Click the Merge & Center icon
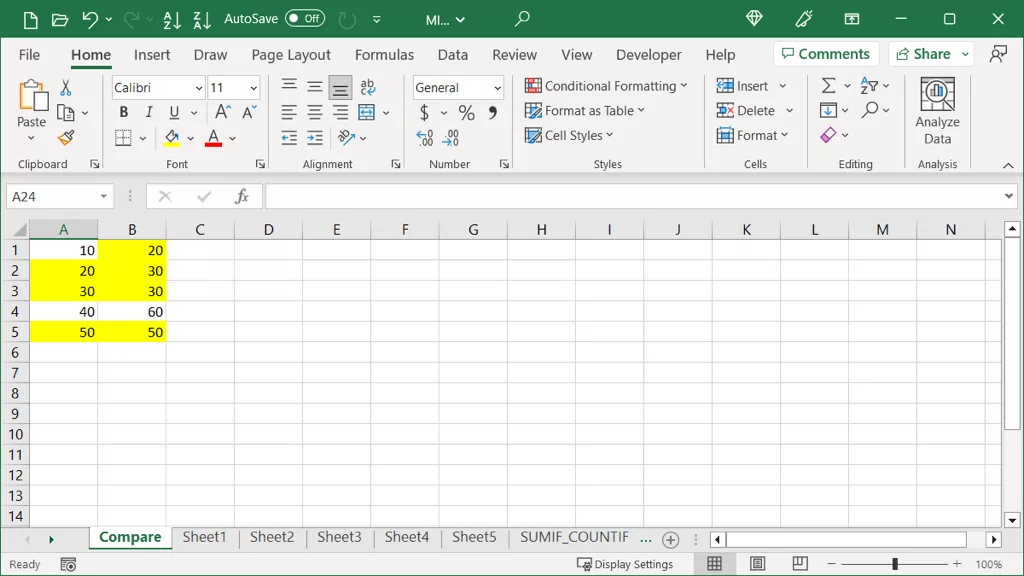Viewport: 1024px width, 576px height. (367, 112)
